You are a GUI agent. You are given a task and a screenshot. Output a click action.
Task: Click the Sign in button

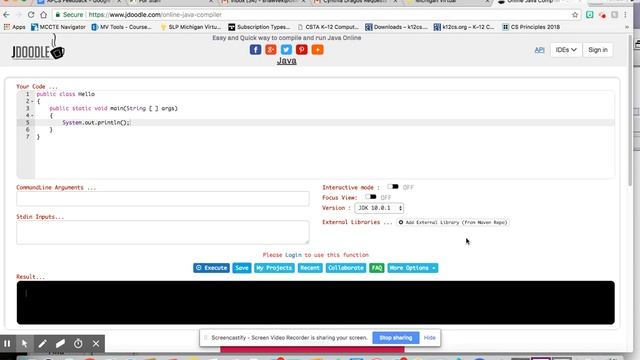[598, 50]
